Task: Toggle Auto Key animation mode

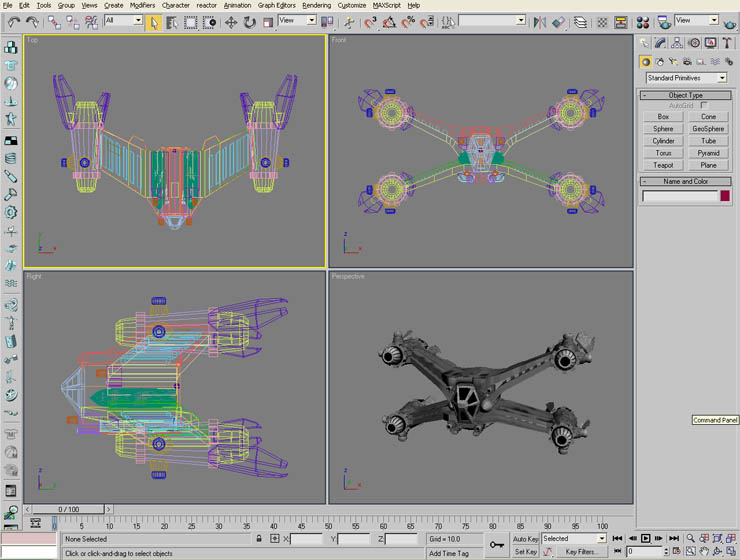Action: pyautogui.click(x=525, y=539)
